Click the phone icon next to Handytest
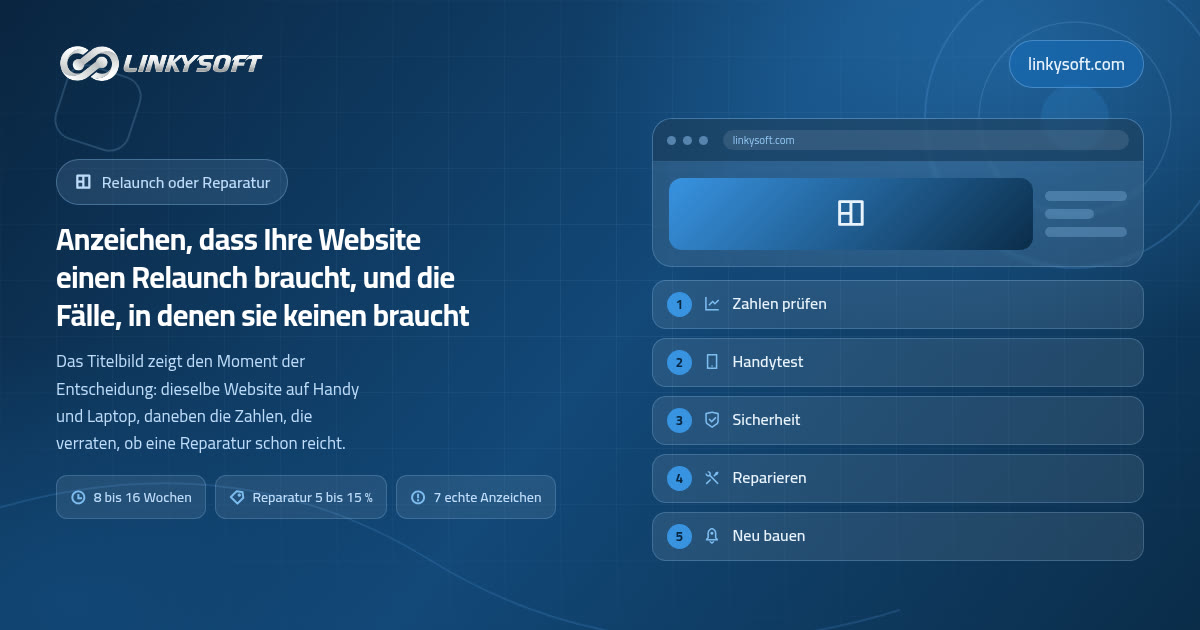Screen dimensions: 1200x630 (x=712, y=362)
